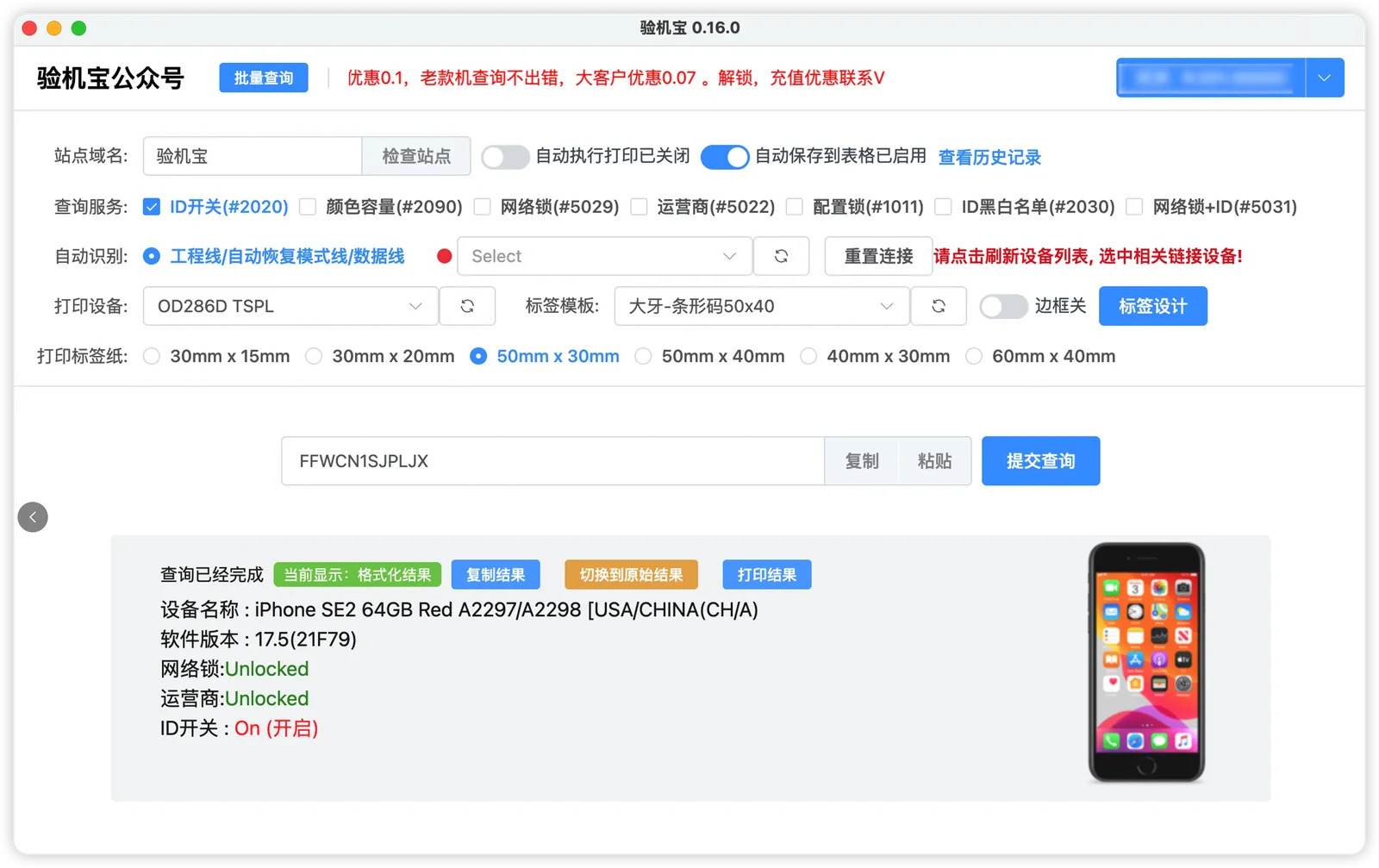Click 检查站点 check site button
Viewport: 1379px width, 868px height.
(416, 156)
